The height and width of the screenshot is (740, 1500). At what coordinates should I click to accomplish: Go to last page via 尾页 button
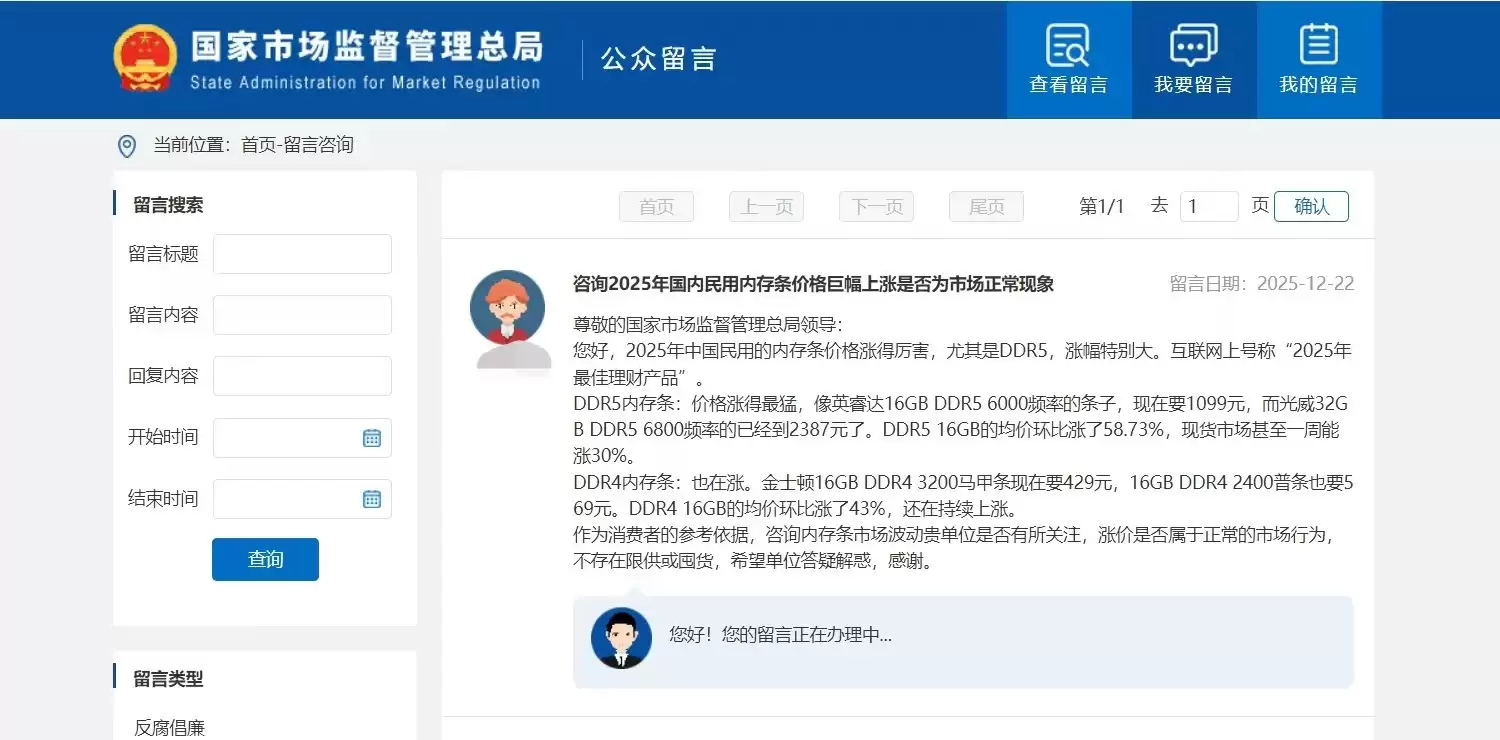[986, 206]
